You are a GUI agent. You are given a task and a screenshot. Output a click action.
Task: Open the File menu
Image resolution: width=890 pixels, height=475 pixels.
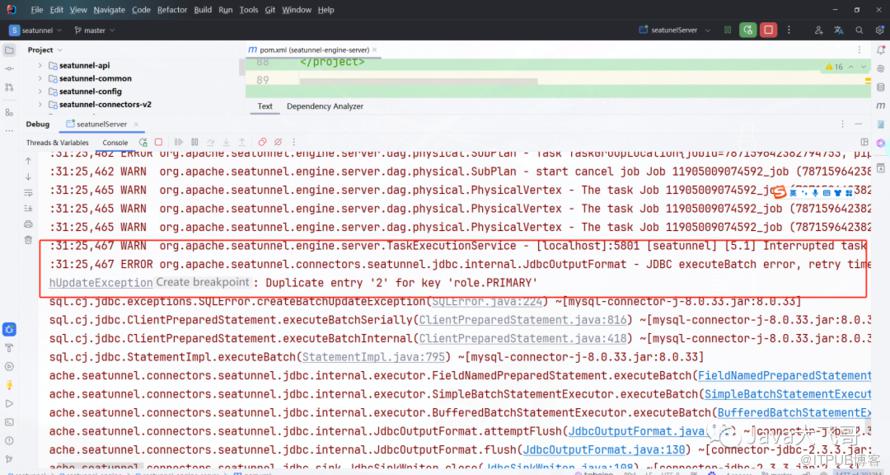click(x=37, y=10)
